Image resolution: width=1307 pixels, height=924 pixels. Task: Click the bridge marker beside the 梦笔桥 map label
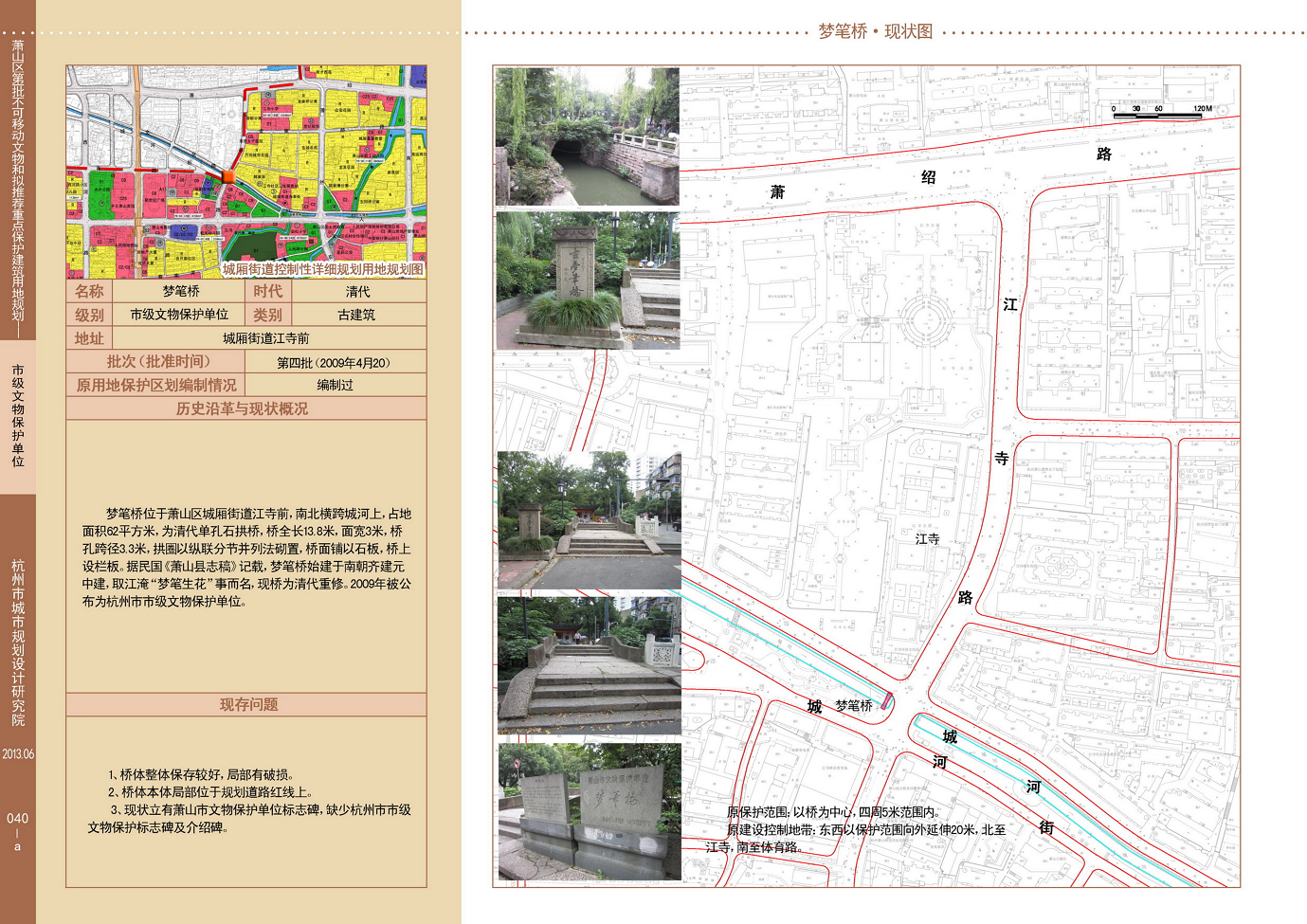887,701
